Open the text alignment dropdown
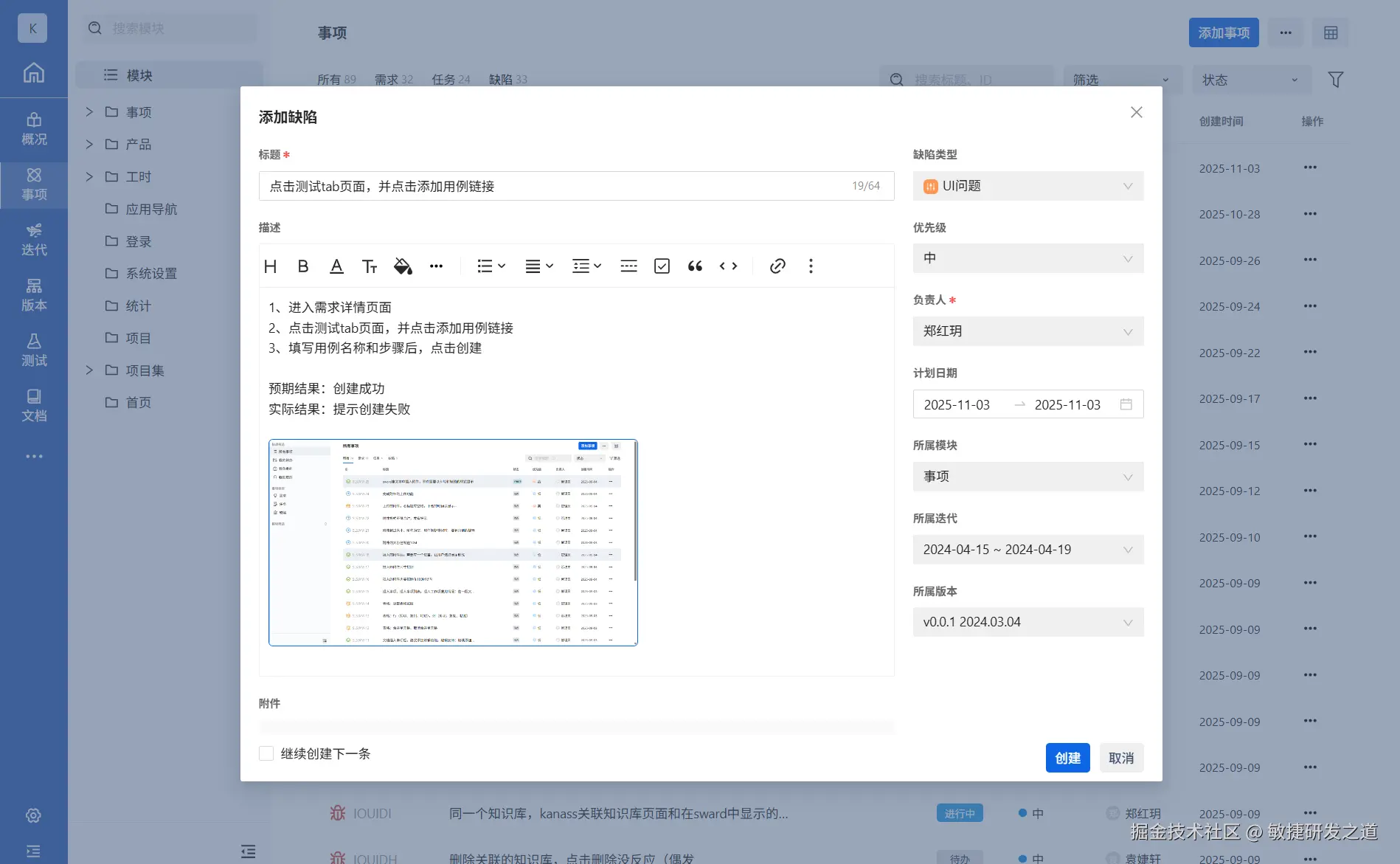1400x864 pixels. pyautogui.click(x=539, y=266)
